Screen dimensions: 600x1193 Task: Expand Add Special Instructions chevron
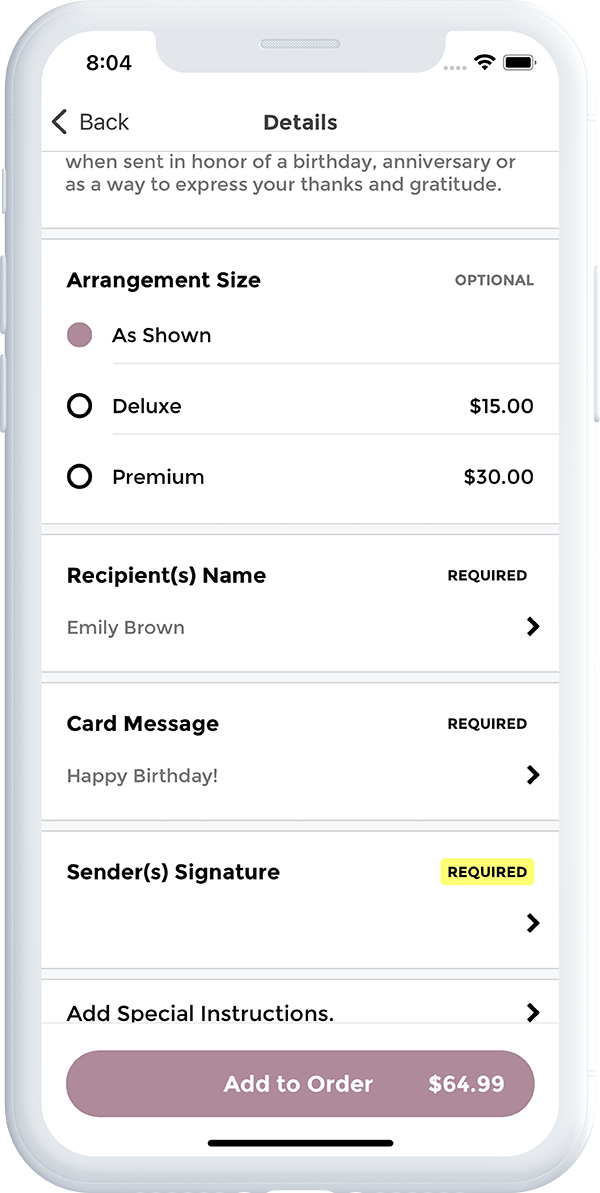click(x=533, y=1012)
